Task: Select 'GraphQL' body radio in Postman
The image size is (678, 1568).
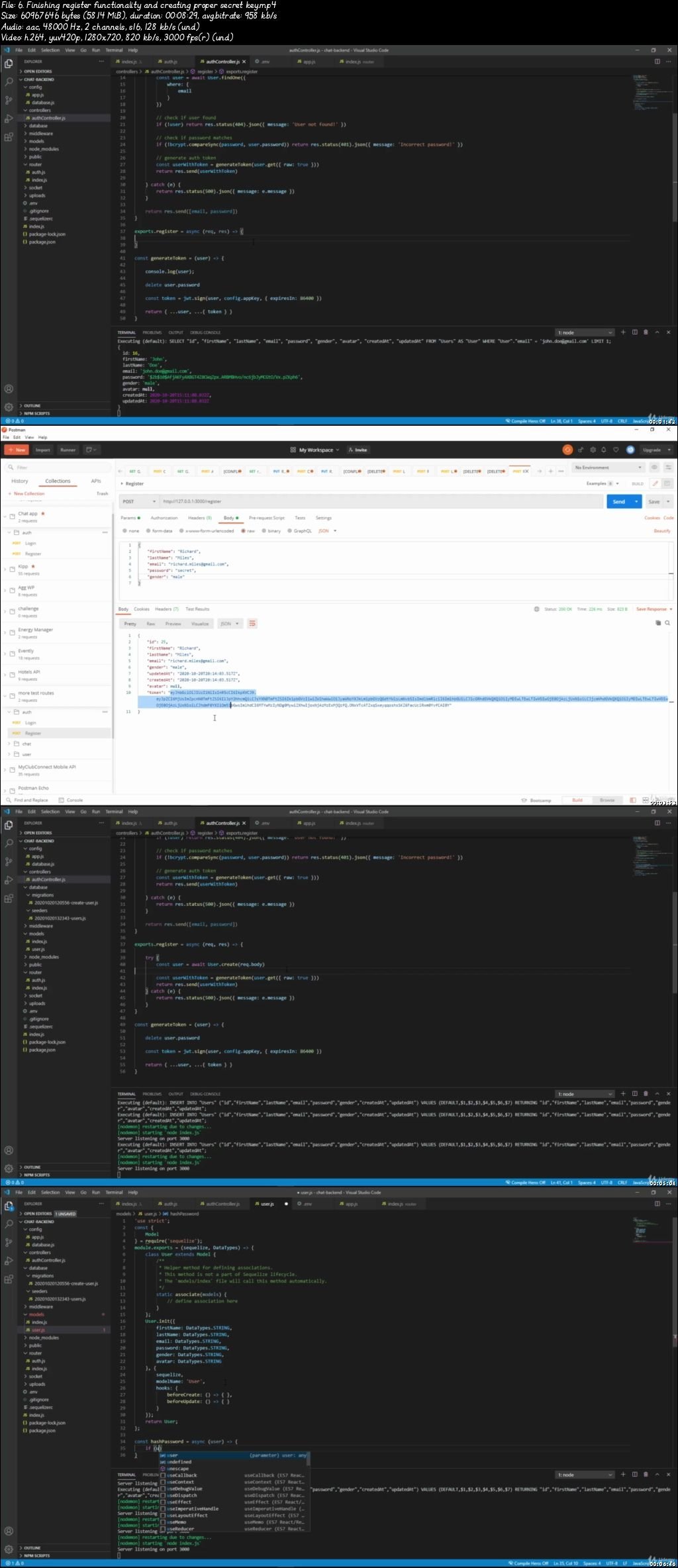Action: pyautogui.click(x=290, y=531)
